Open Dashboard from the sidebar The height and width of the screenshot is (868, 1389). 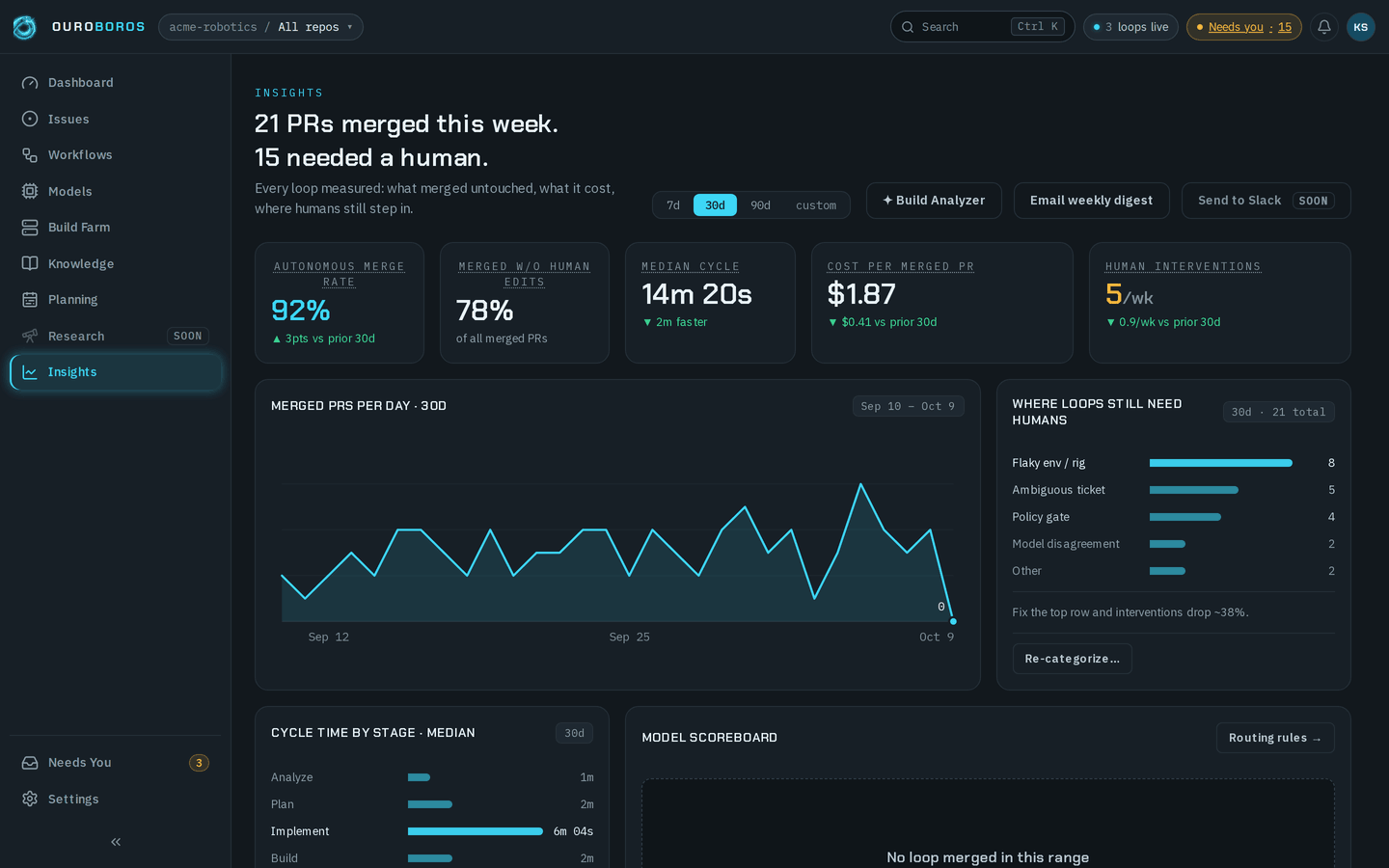pos(116,83)
